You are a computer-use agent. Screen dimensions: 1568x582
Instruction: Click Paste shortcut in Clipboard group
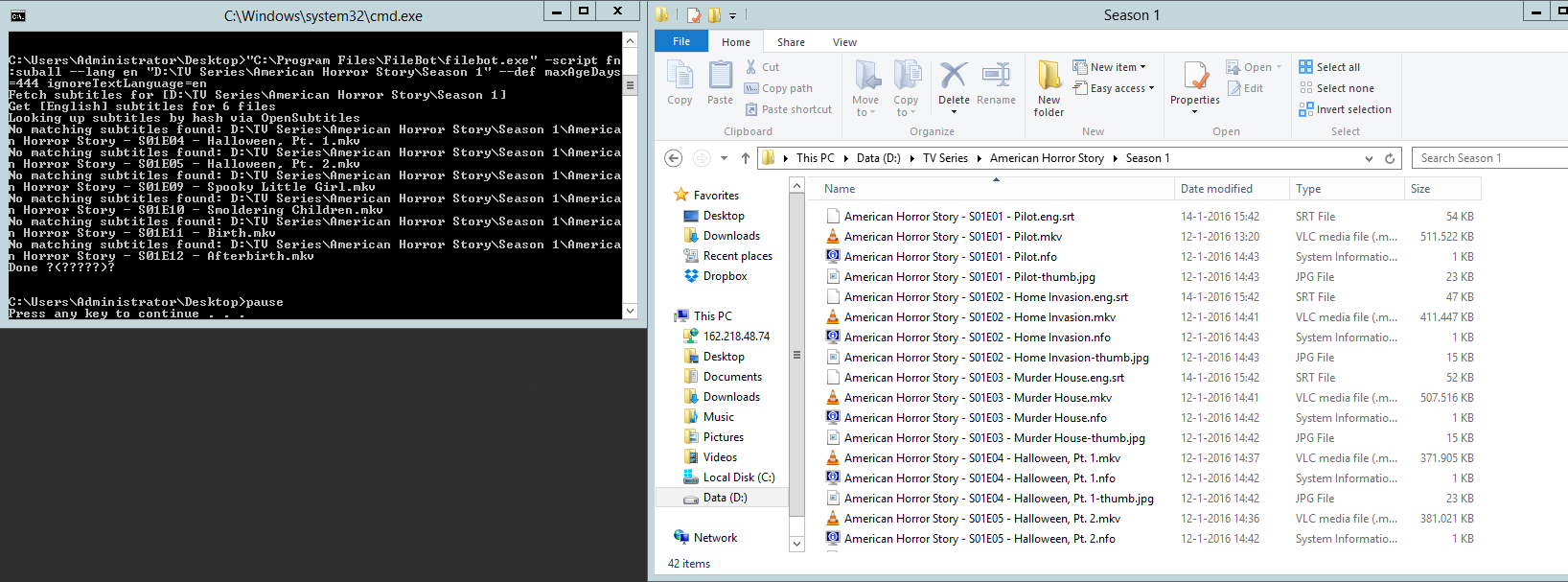tap(788, 109)
